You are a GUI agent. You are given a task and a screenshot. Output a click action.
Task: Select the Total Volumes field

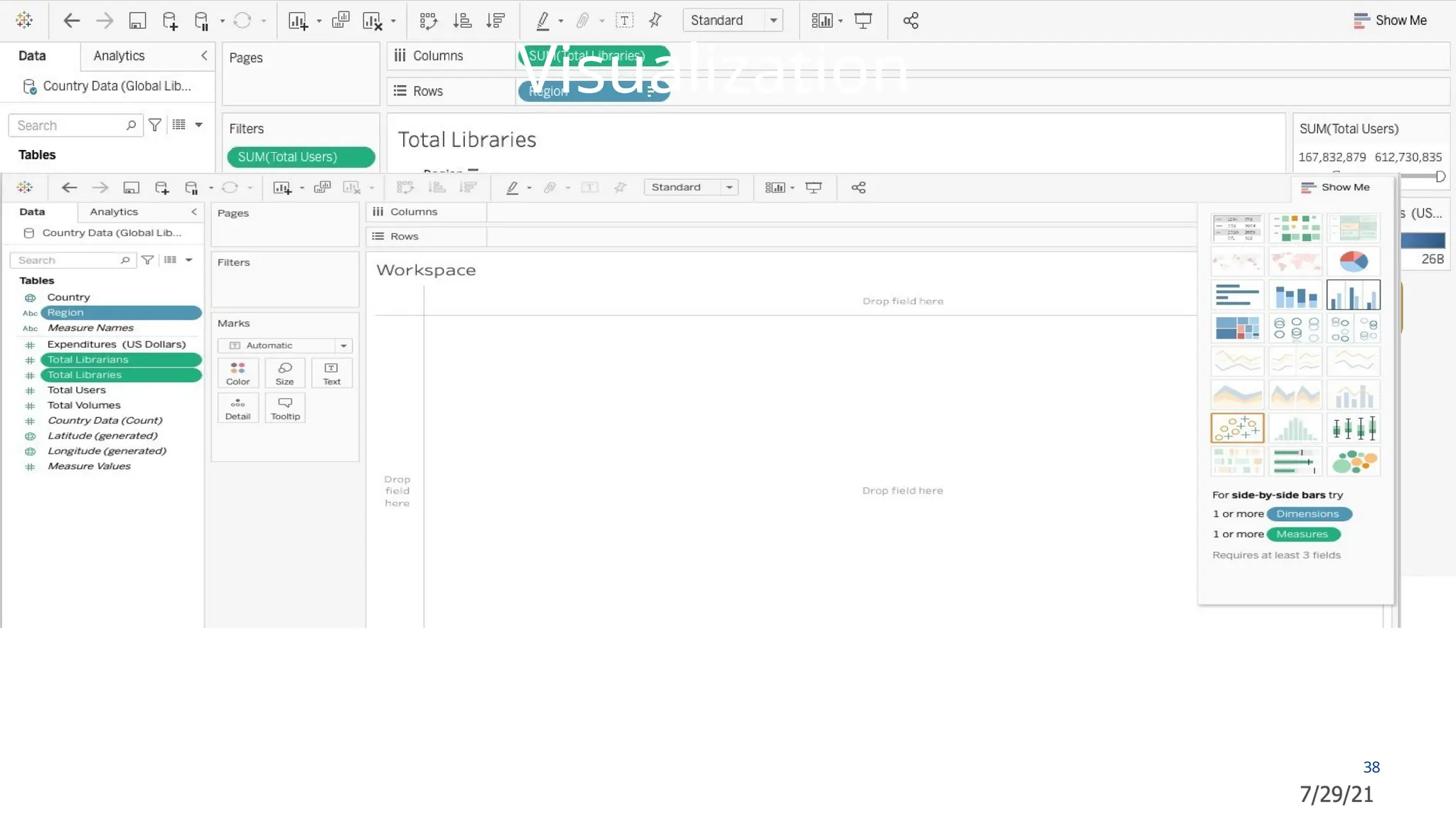[84, 405]
